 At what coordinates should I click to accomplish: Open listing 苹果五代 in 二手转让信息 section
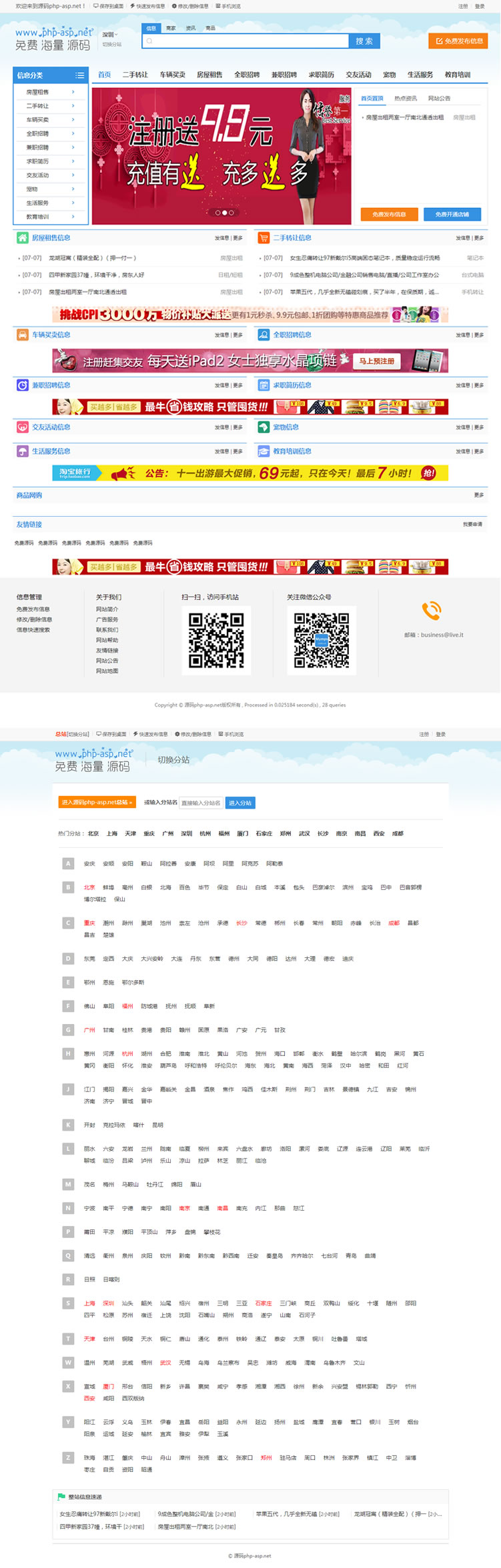pyautogui.click(x=365, y=292)
